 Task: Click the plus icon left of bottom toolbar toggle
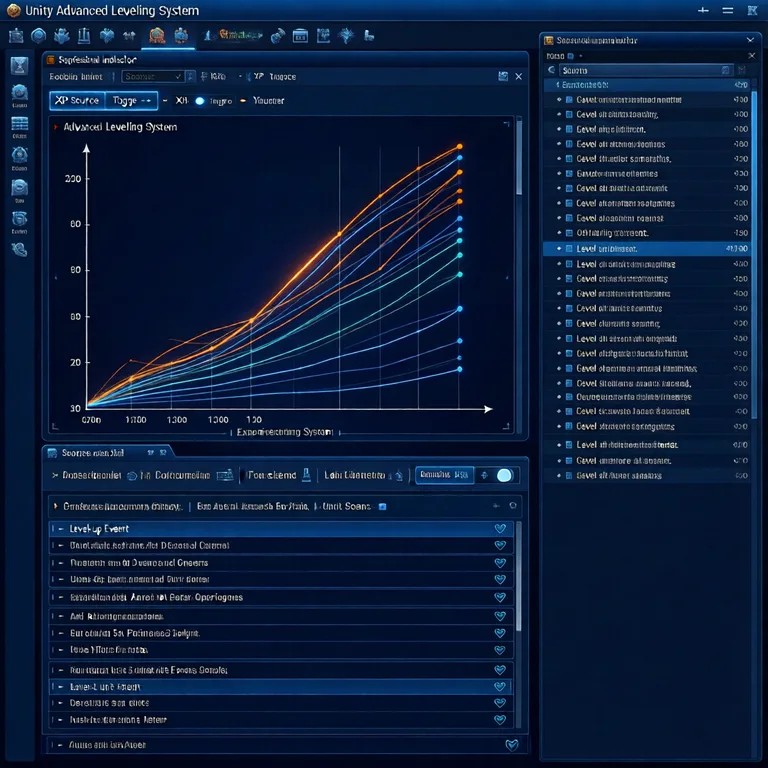tap(484, 475)
